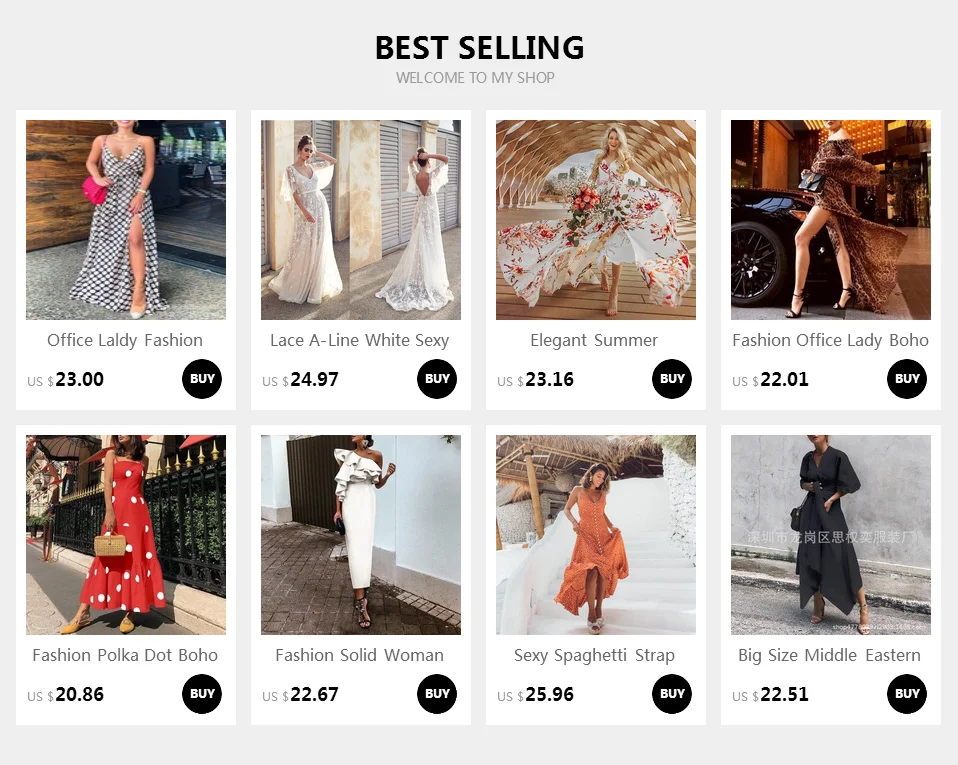Viewport: 958px width, 765px height.
Task: Select the US $24.97 price label
Action: [300, 379]
